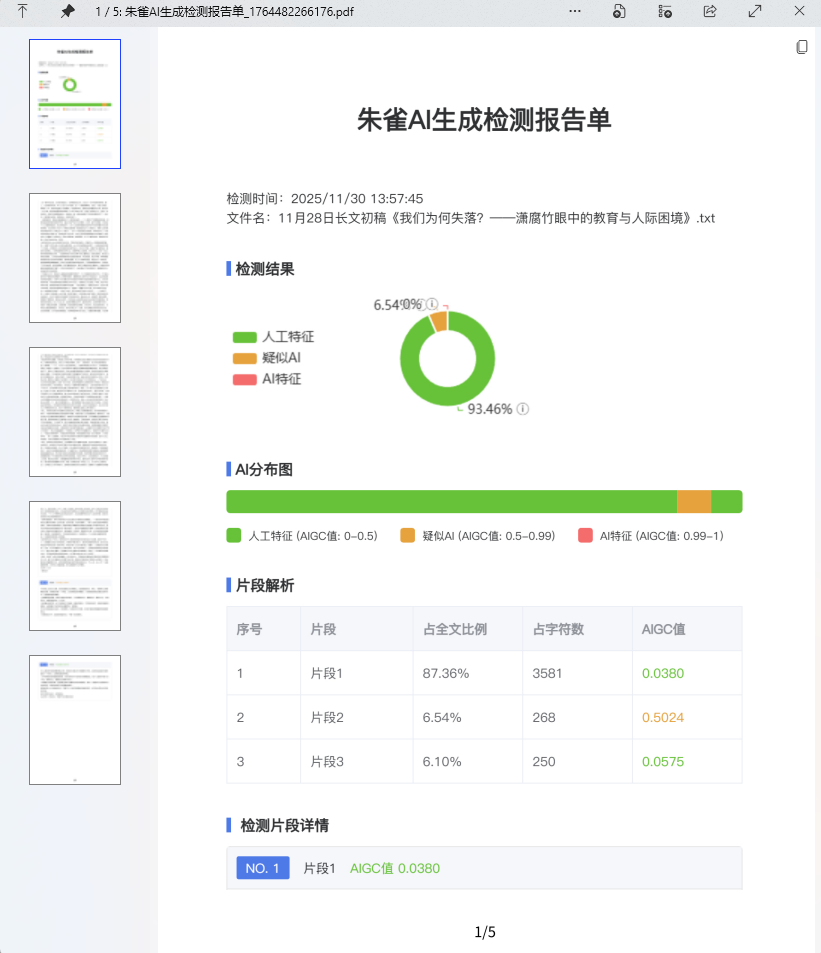Jump to the page 3 thumbnail

[75, 412]
